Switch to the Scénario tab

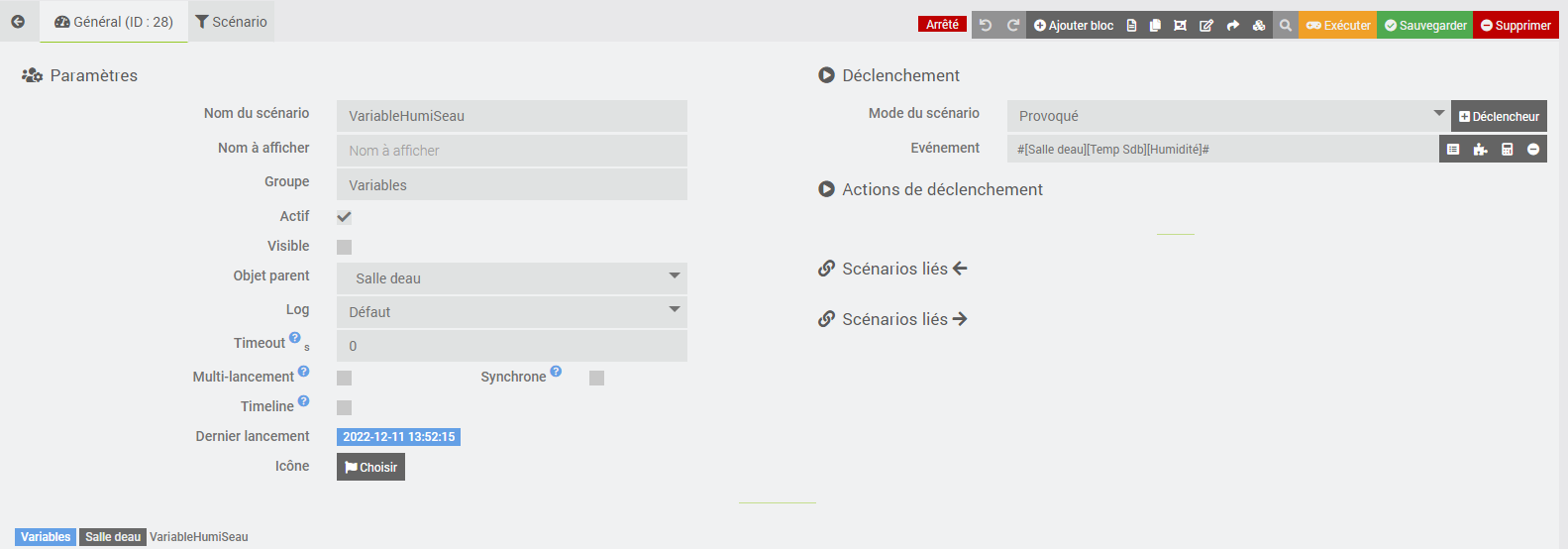coord(231,22)
